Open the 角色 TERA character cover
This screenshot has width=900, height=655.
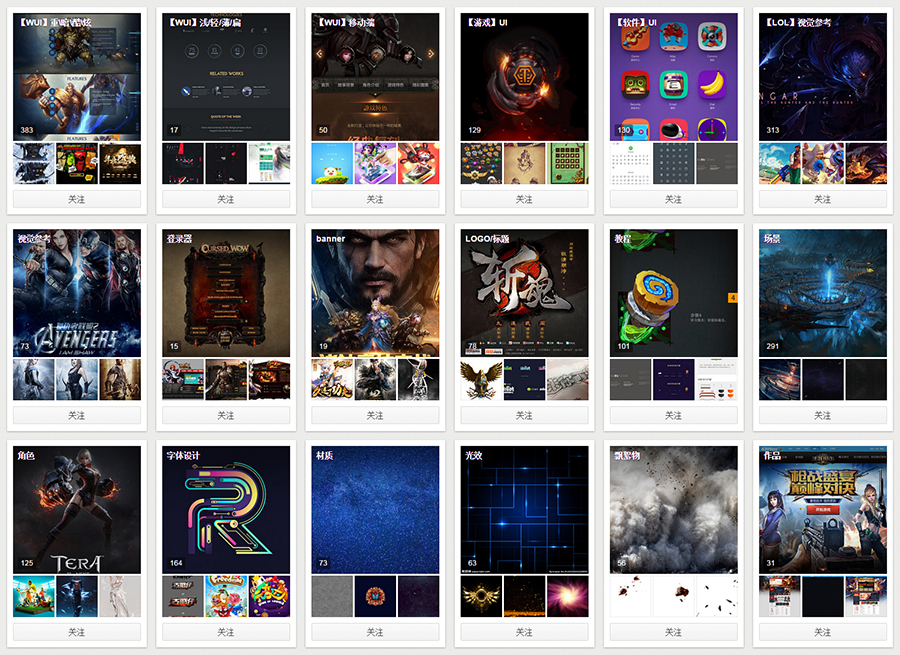(76, 510)
